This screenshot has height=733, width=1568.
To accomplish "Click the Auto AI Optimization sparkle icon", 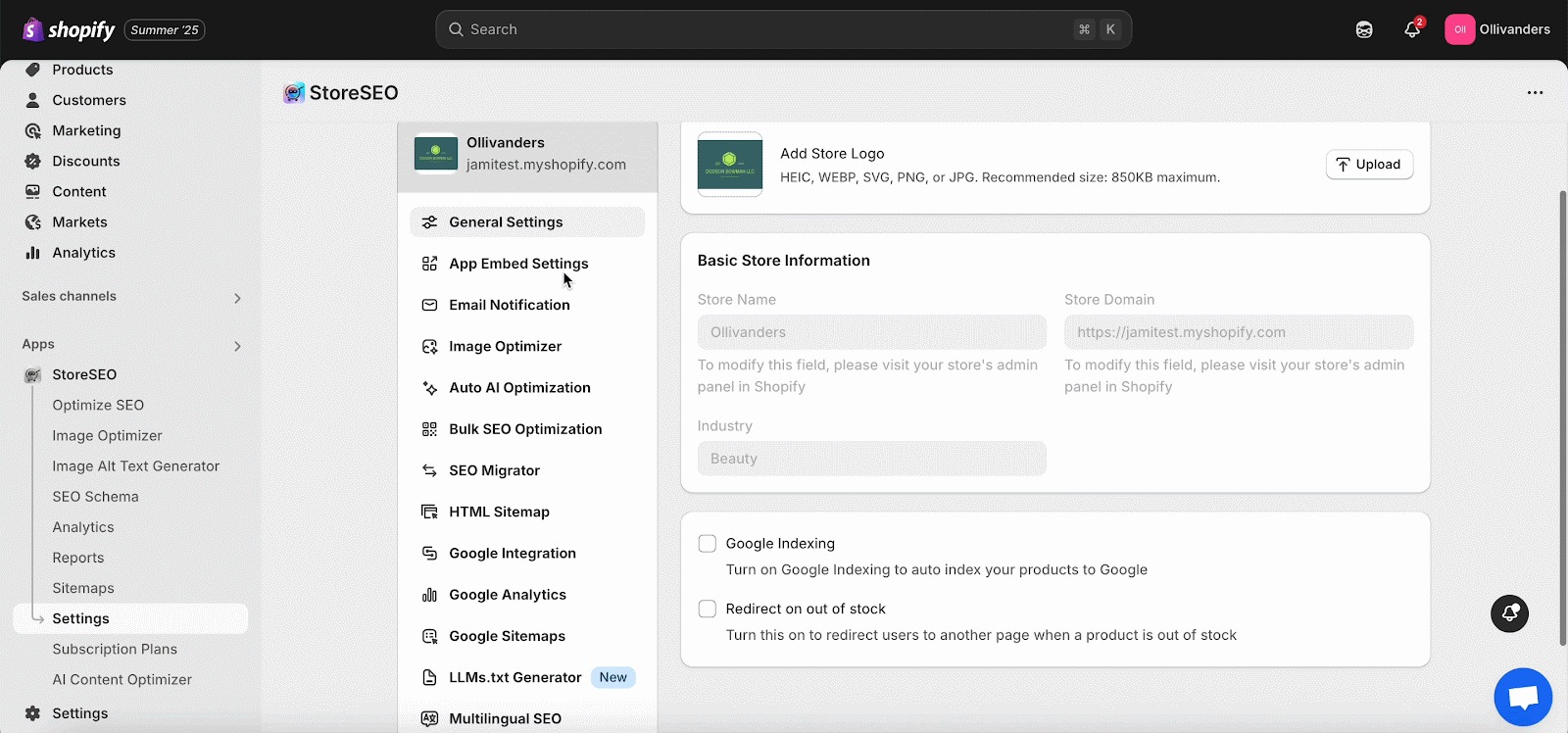I will 429,388.
